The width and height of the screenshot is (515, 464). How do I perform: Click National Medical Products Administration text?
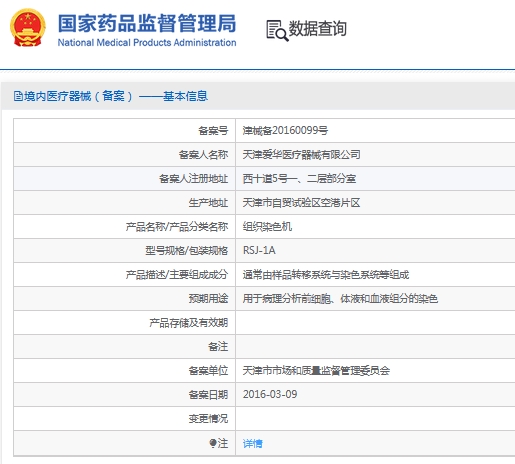(x=147, y=43)
